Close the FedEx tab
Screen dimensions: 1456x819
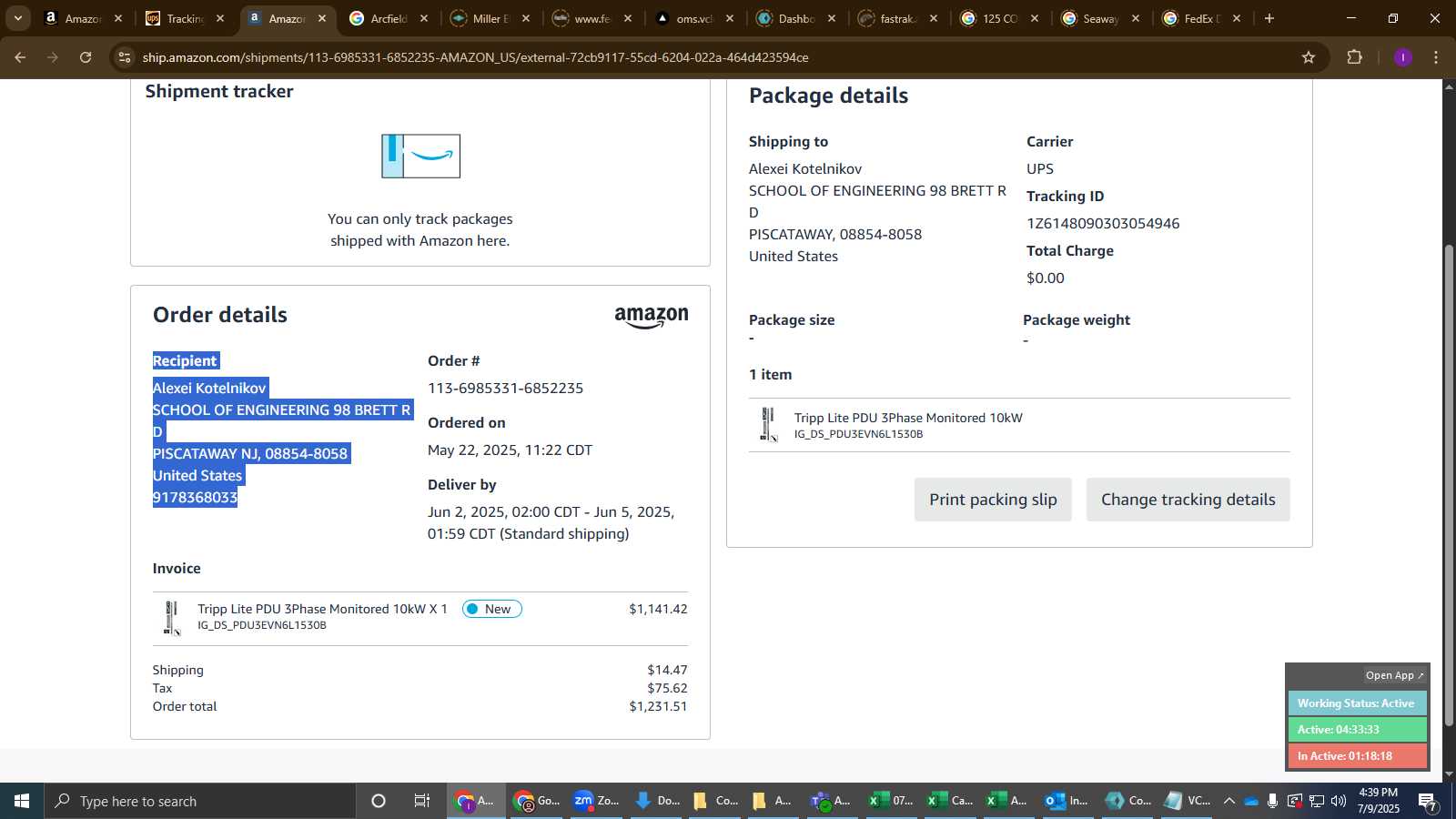1236,18
